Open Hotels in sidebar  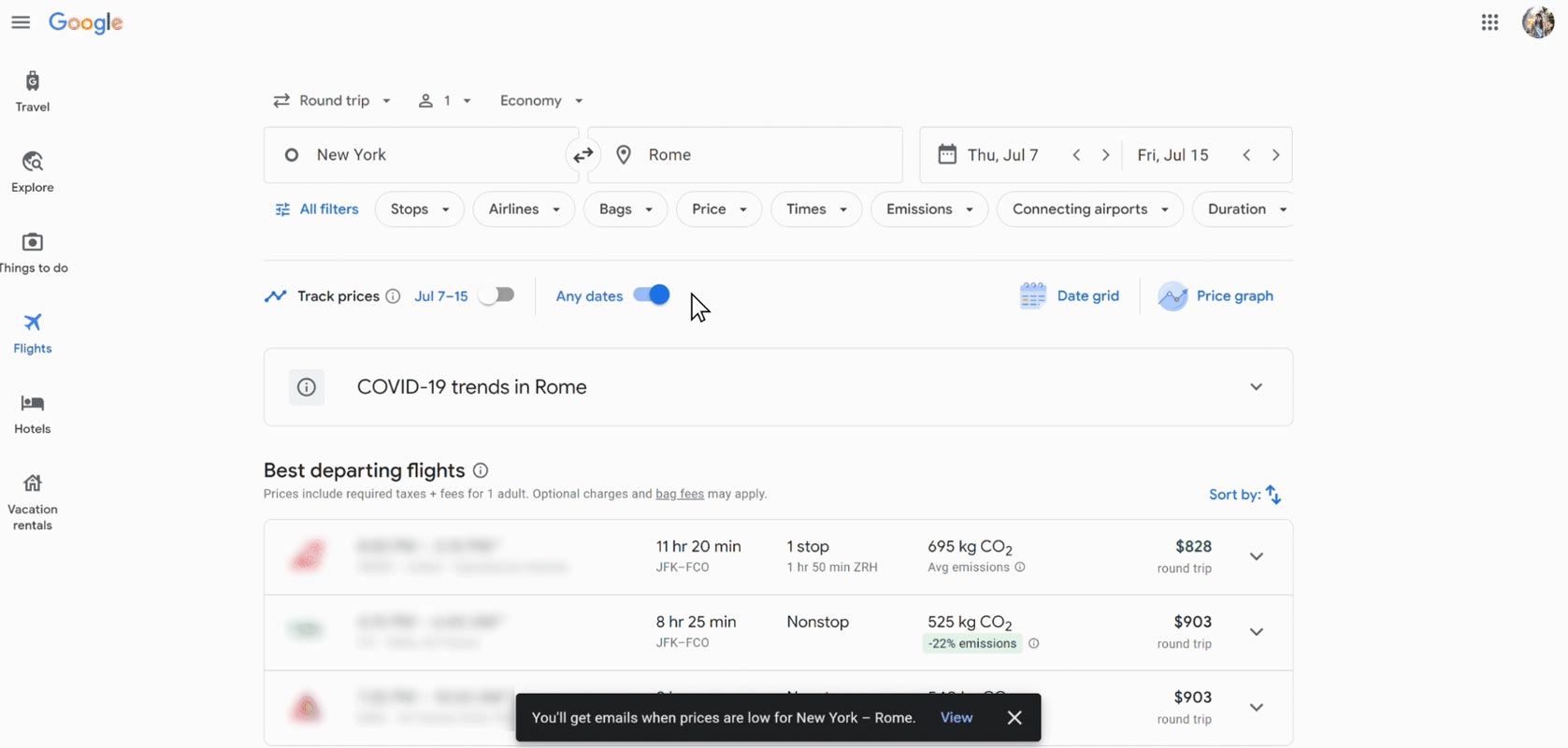[x=33, y=413]
